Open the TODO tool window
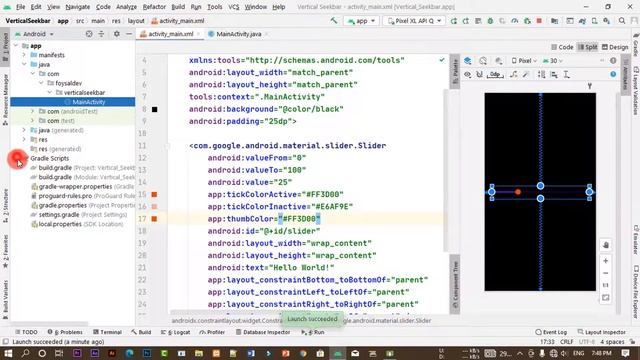Screen dimensions: 640x360 (x=26, y=332)
